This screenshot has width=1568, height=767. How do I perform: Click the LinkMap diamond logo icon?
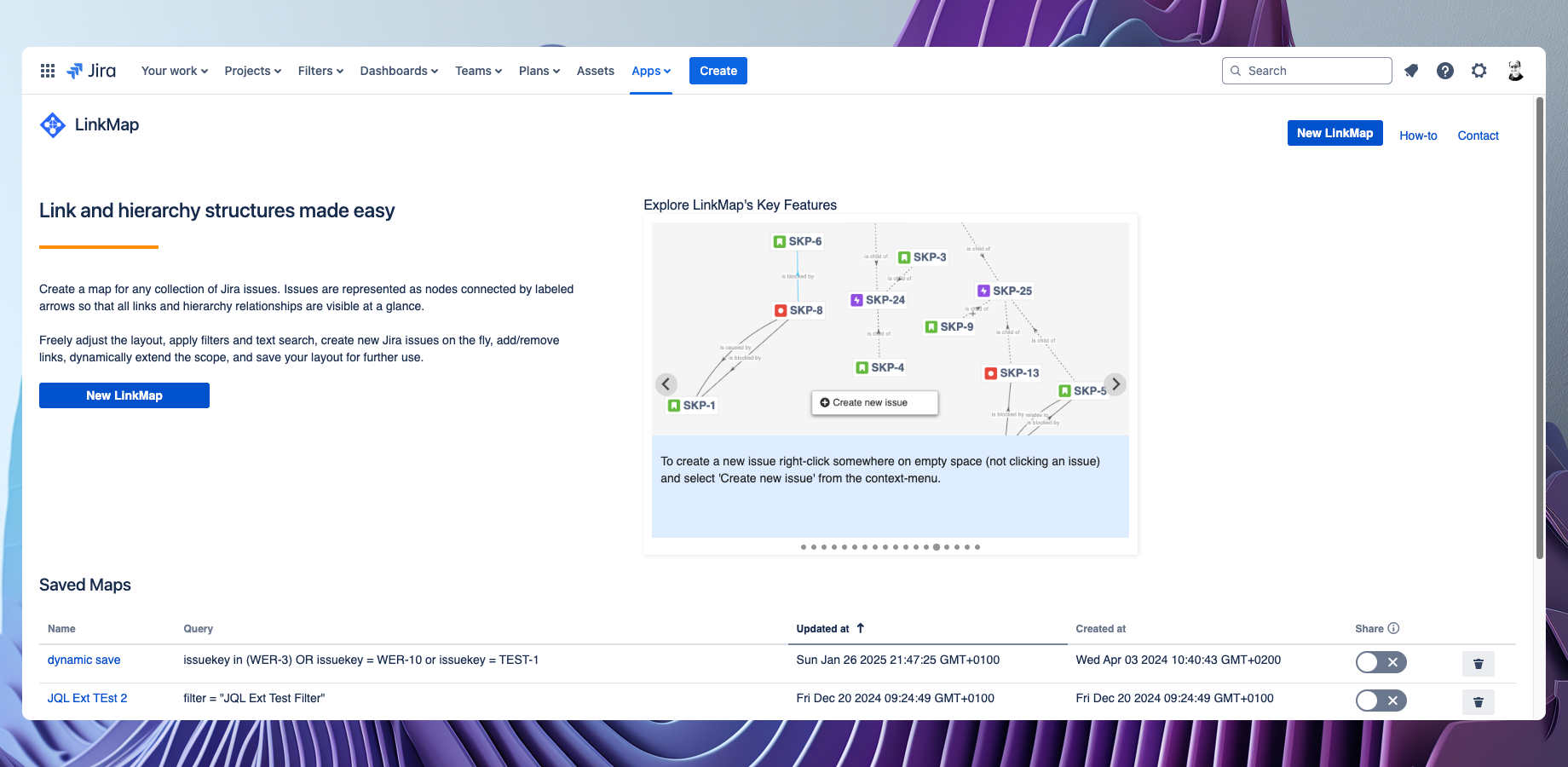point(53,125)
